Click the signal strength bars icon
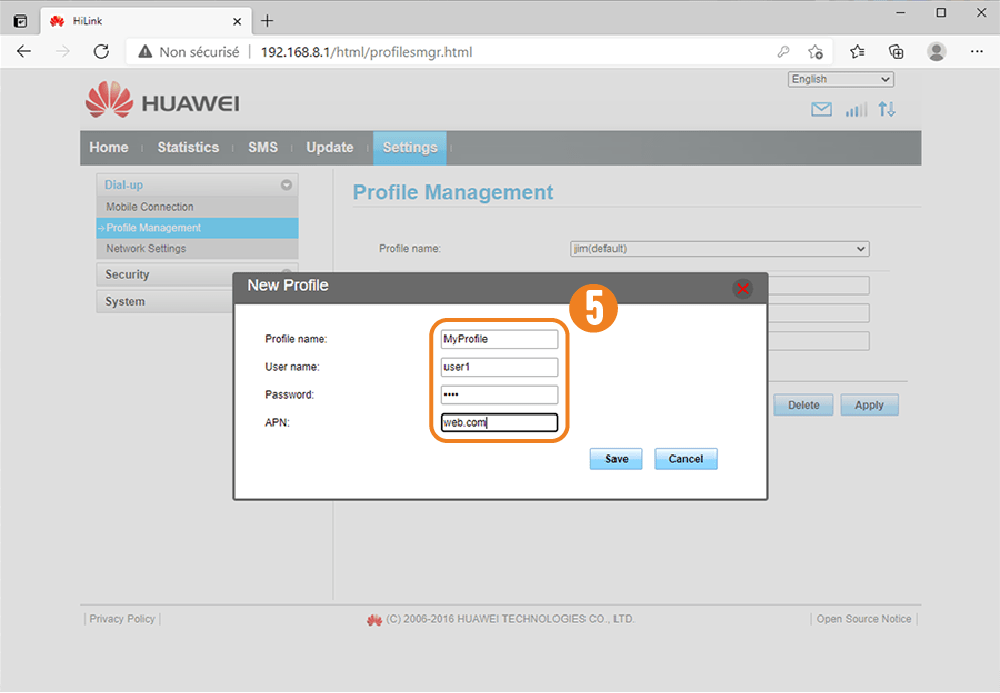This screenshot has width=1000, height=693. (857, 110)
